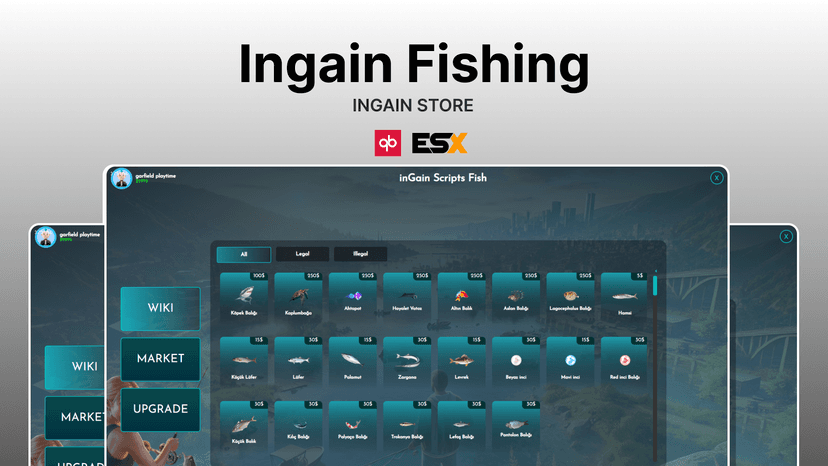Choose the Beyaz inci white pearl
Image resolution: width=828 pixels, height=466 pixels.
click(x=516, y=360)
